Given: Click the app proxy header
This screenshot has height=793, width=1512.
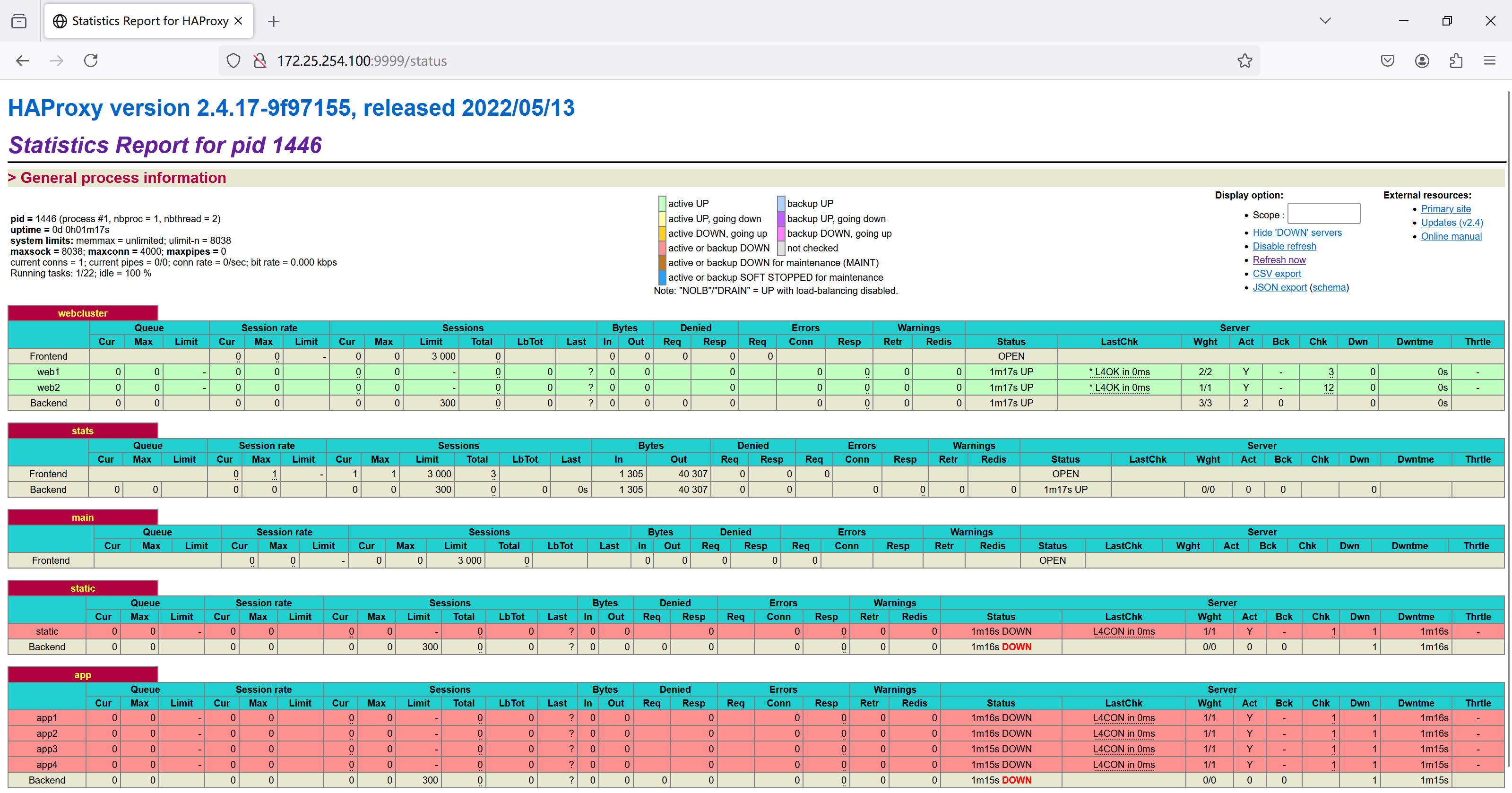Looking at the screenshot, I should pyautogui.click(x=83, y=675).
